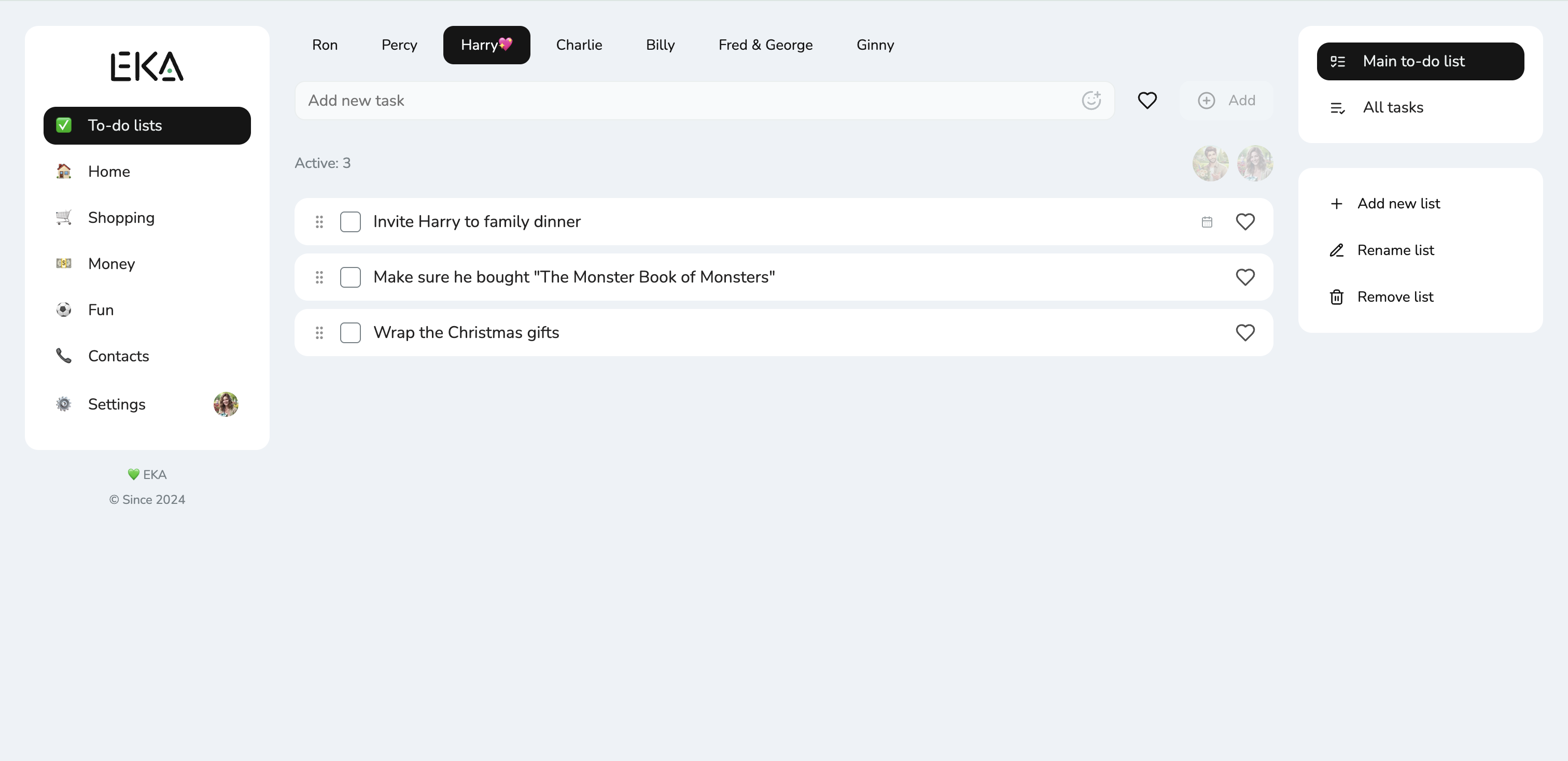Focus the Add new task input field

(704, 101)
